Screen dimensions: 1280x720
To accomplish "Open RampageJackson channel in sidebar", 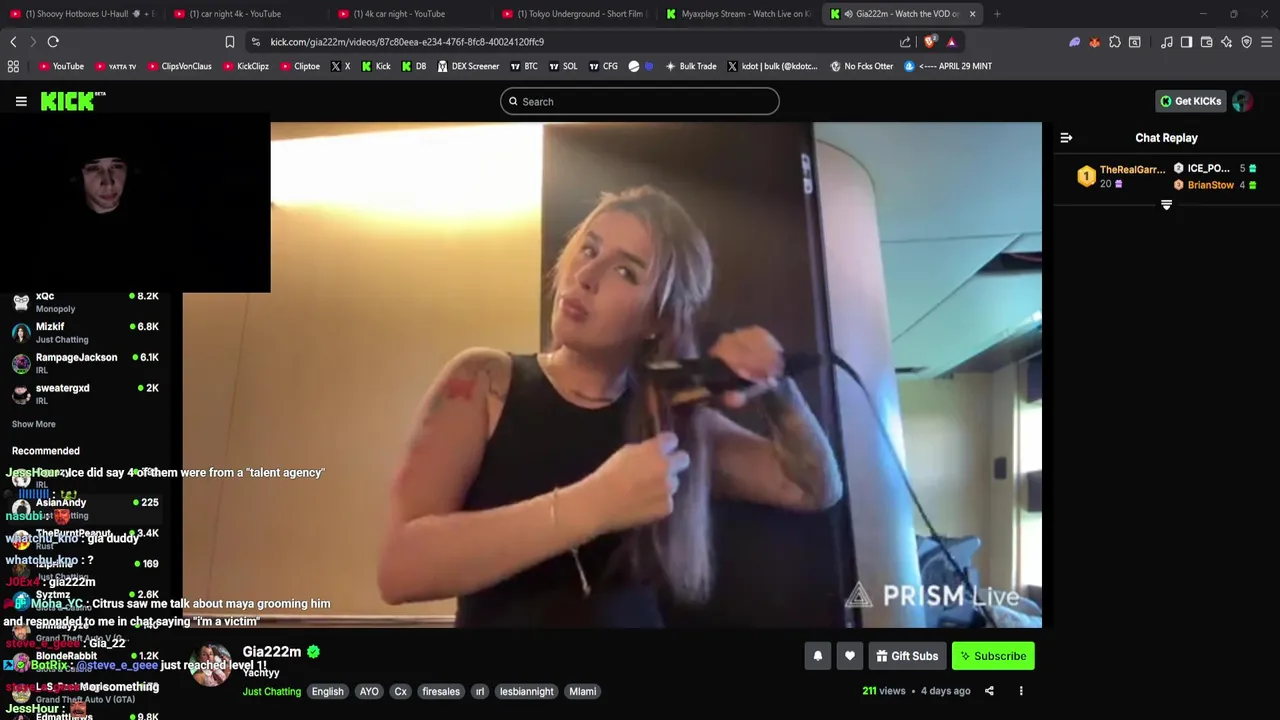I will pyautogui.click(x=85, y=363).
